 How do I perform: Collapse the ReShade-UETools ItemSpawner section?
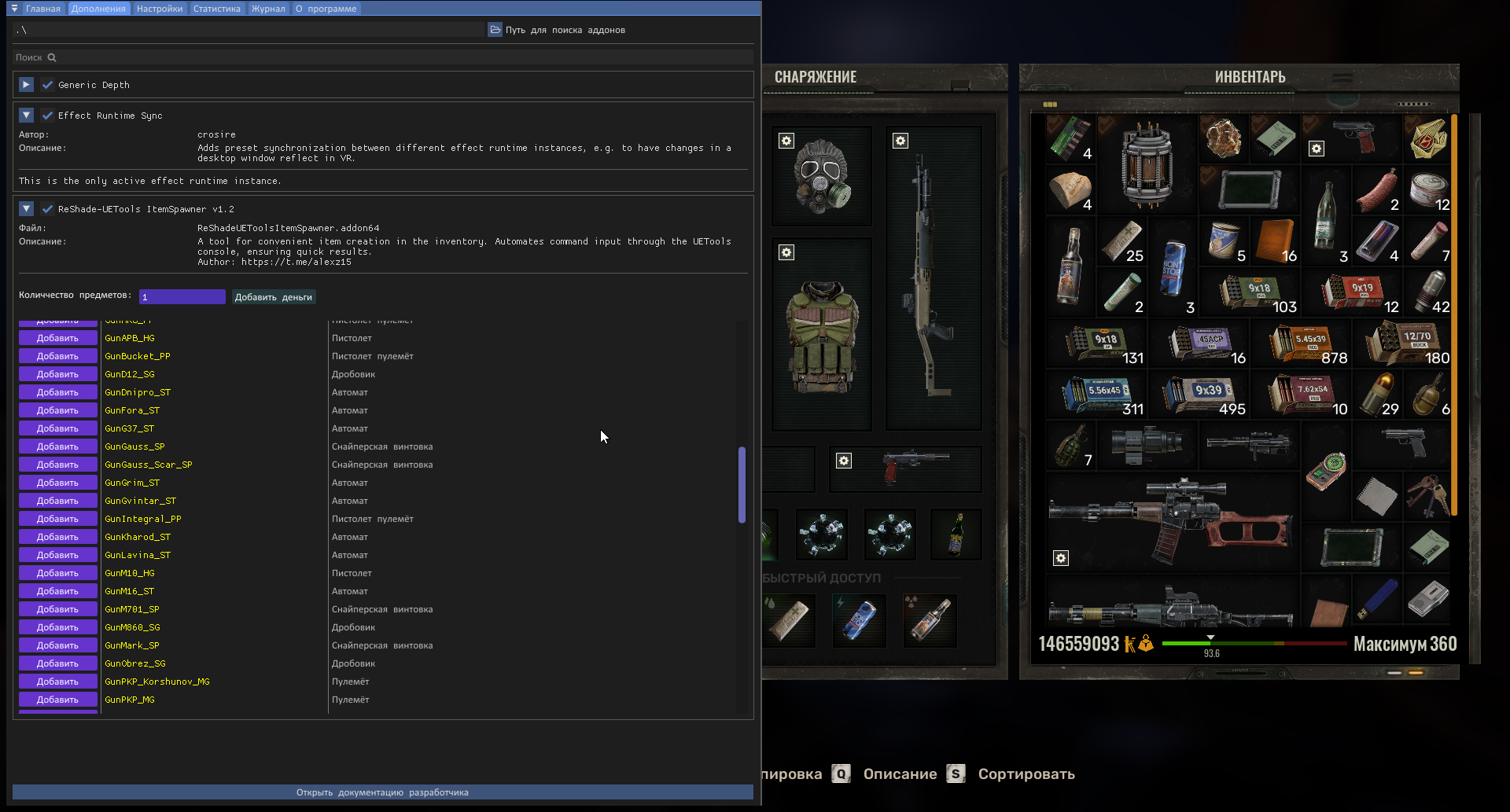(x=26, y=209)
